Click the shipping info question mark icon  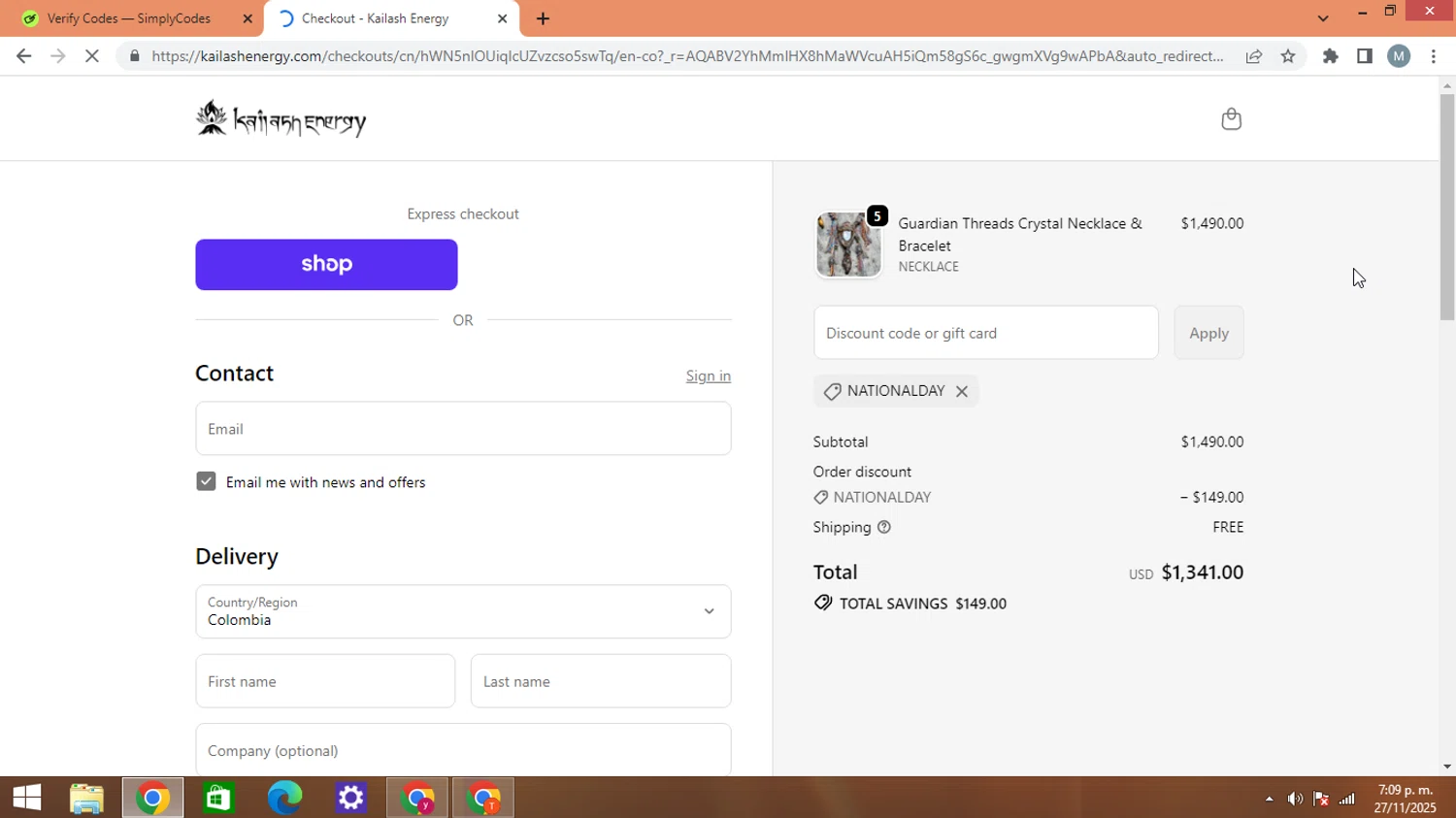[883, 527]
